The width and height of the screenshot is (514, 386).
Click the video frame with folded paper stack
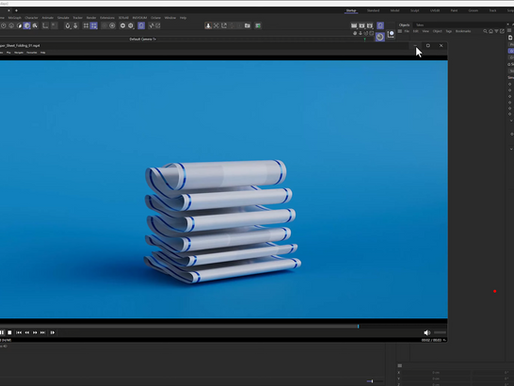coord(224,189)
